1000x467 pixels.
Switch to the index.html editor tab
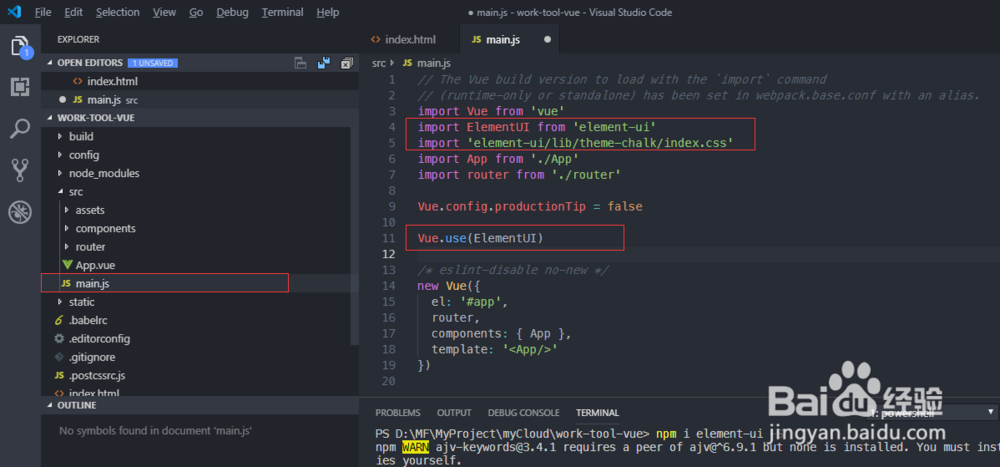pos(410,40)
